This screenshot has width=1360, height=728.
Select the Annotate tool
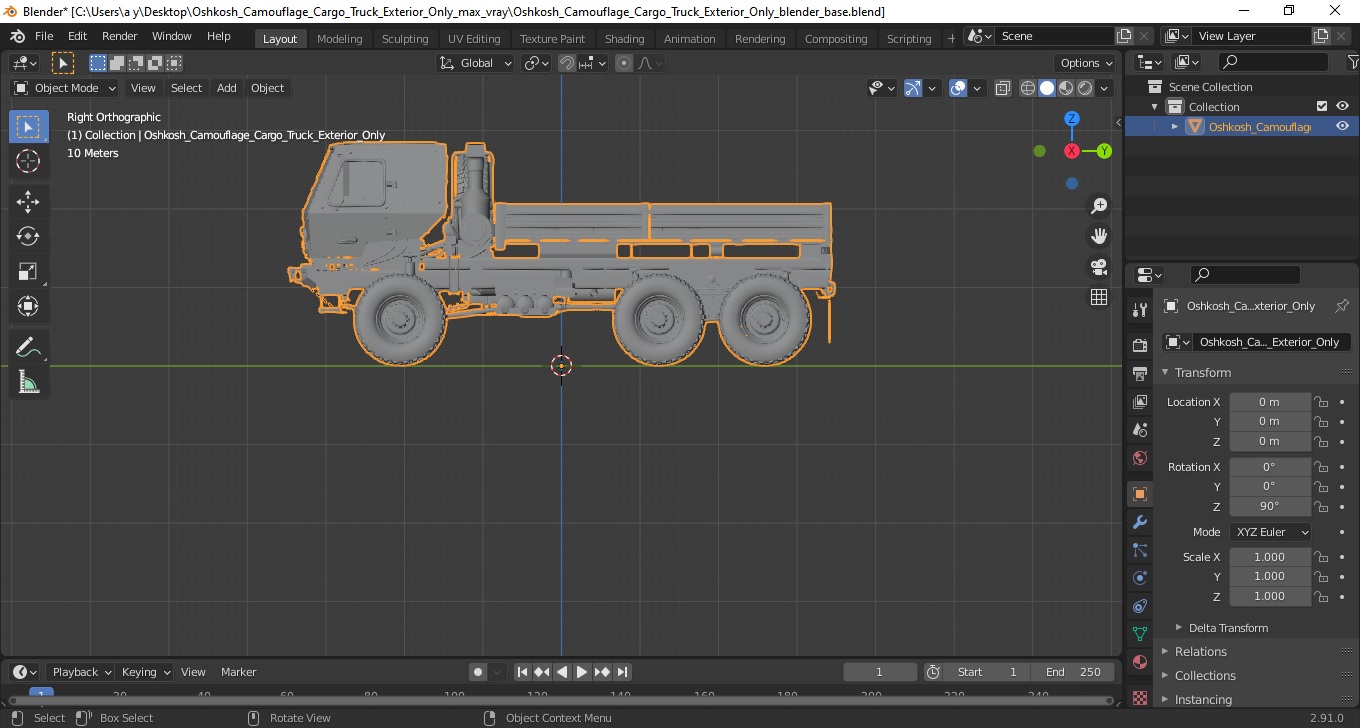click(28, 347)
